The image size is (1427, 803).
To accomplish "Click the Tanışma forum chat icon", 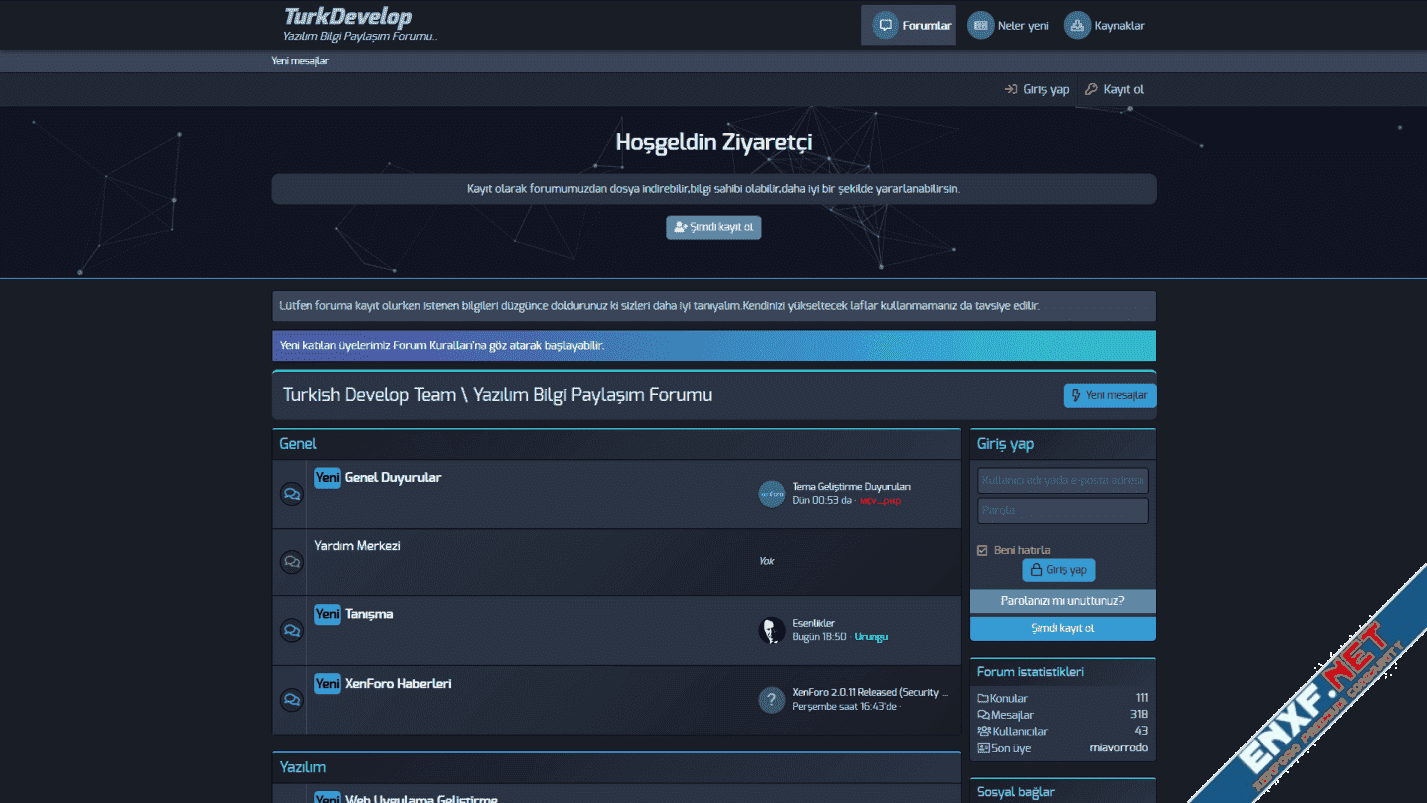I will pos(291,631).
